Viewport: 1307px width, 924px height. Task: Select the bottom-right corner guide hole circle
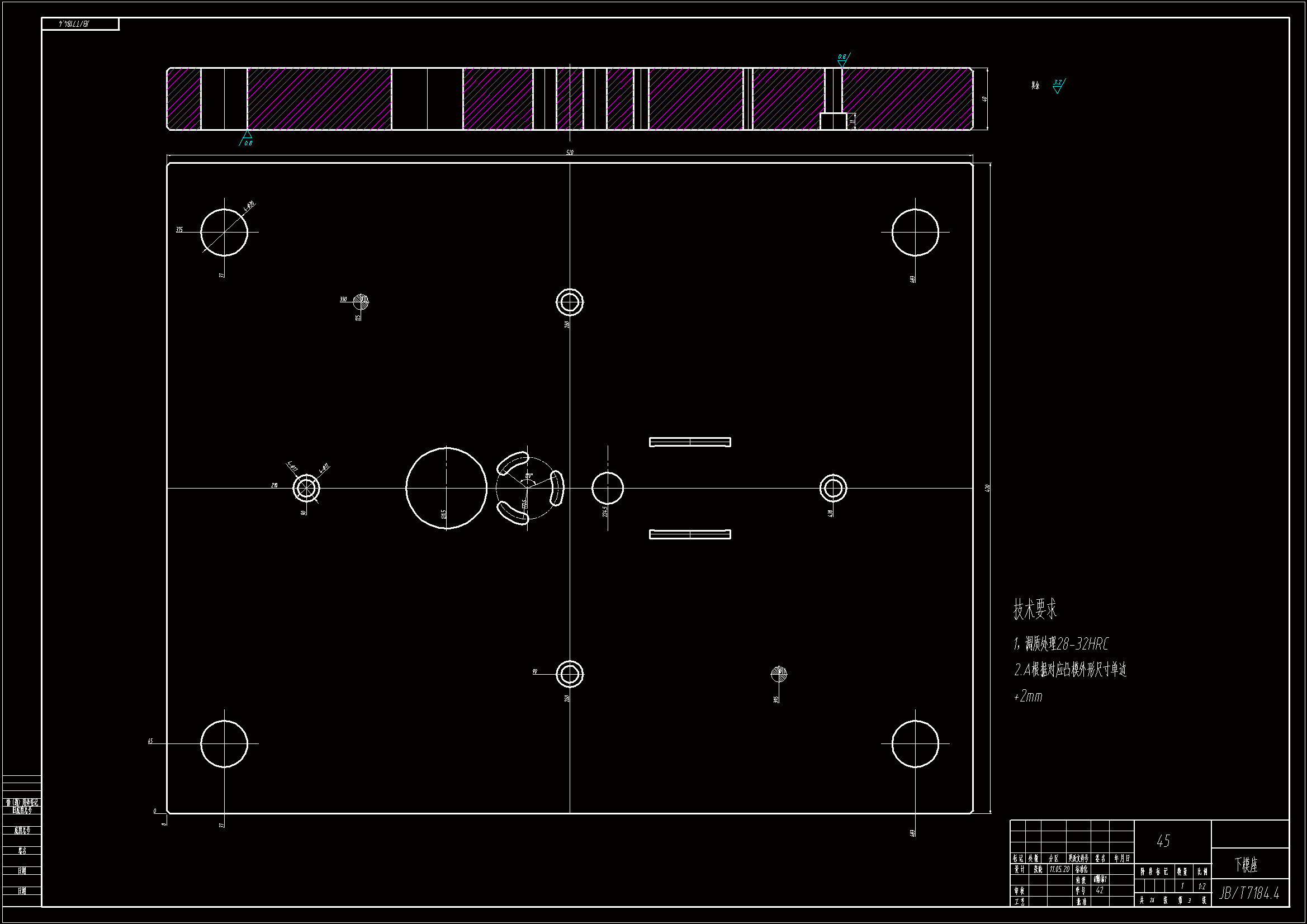pos(915,743)
